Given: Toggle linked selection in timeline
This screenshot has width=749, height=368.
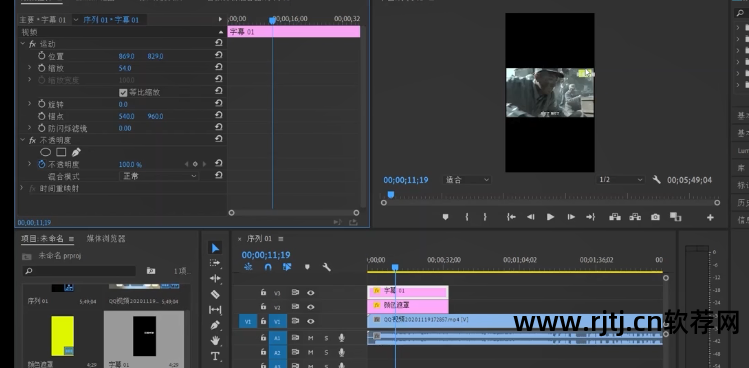Looking at the screenshot, I should pyautogui.click(x=287, y=267).
